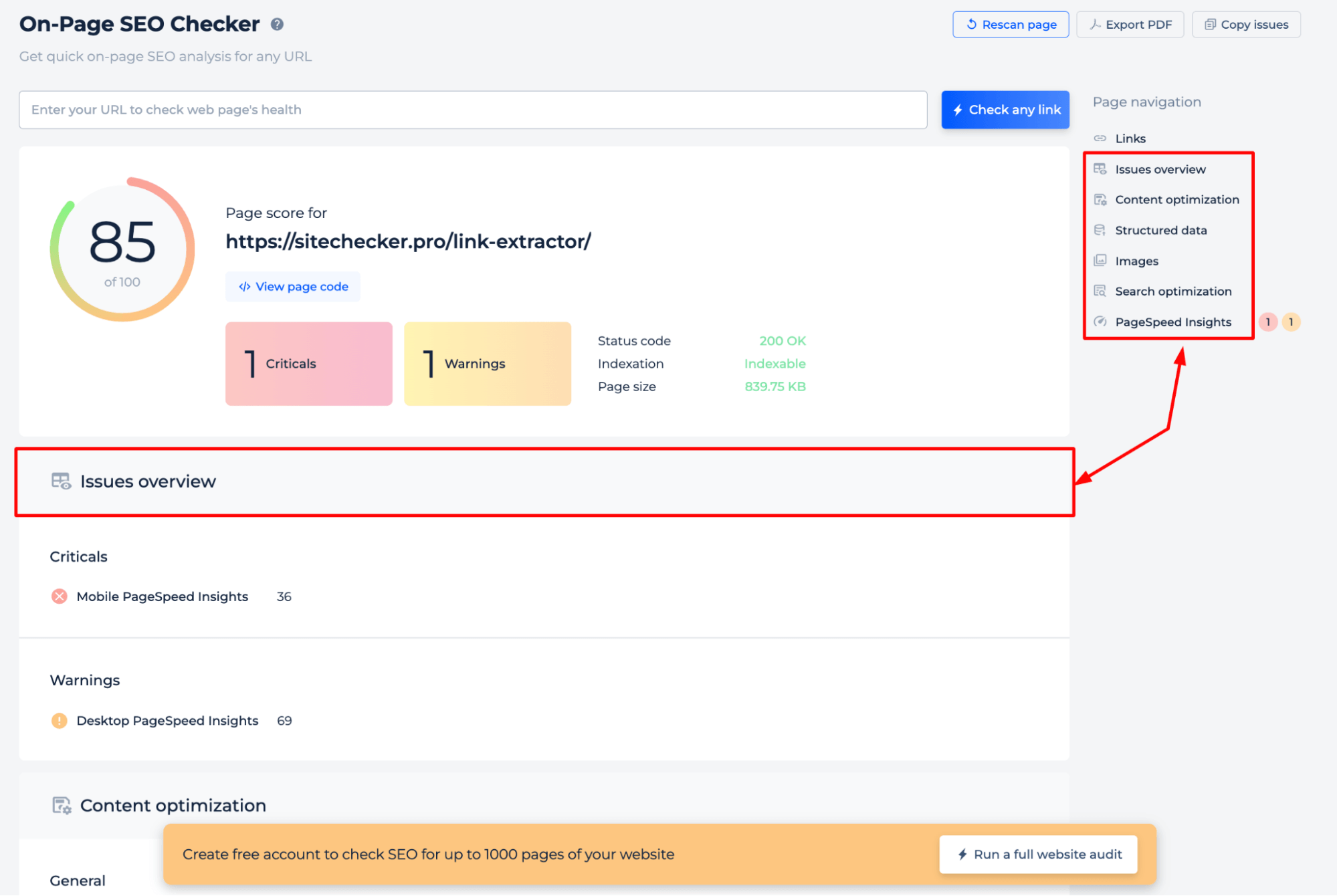Open View page code link
The height and width of the screenshot is (896, 1337).
pyautogui.click(x=293, y=287)
